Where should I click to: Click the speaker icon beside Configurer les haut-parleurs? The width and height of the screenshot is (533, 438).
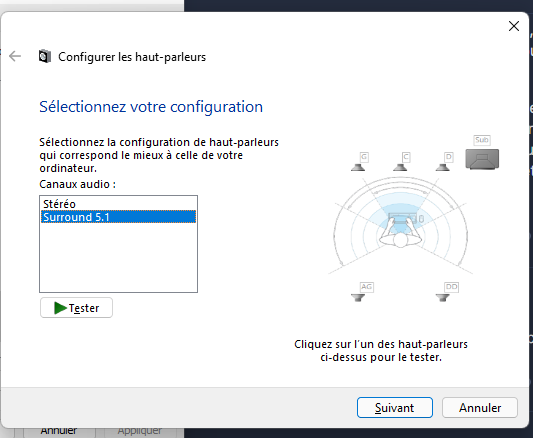(45, 56)
